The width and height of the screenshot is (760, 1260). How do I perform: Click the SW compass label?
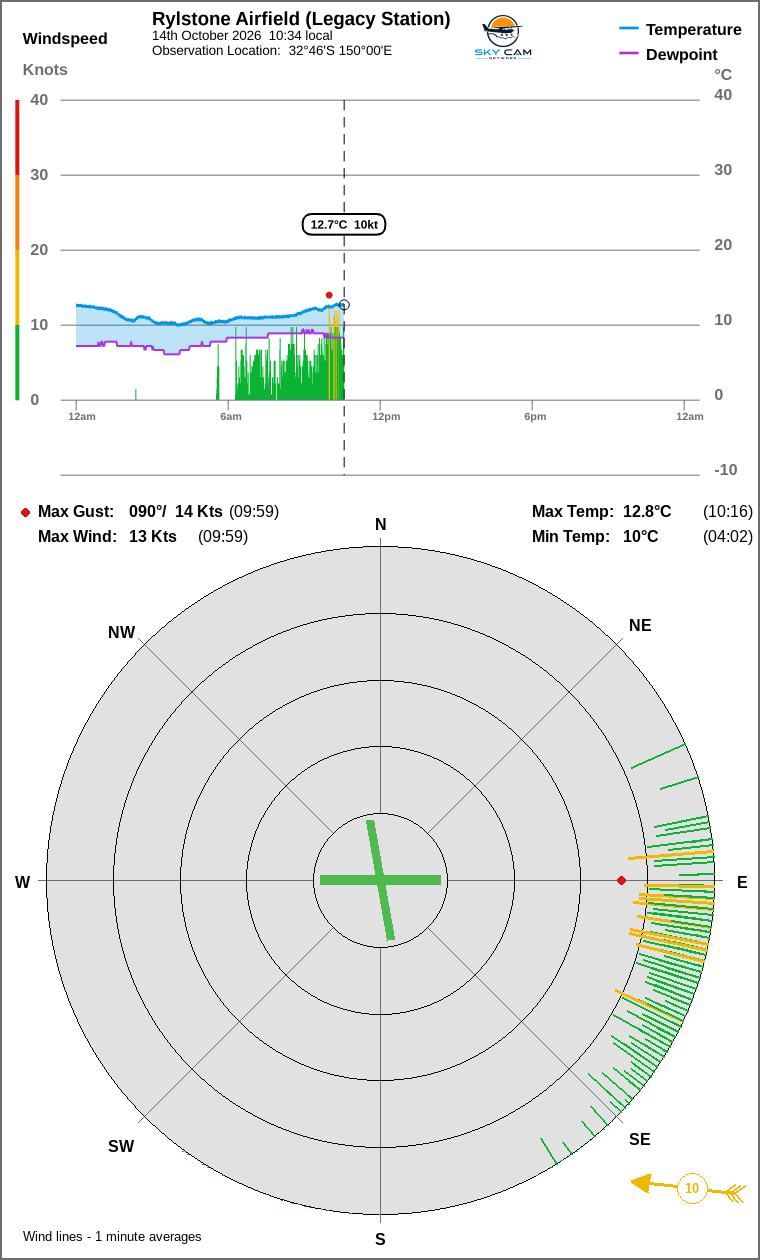[x=121, y=1147]
